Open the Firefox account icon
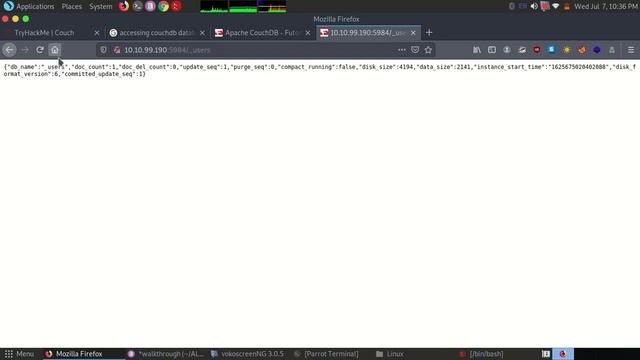The width and height of the screenshot is (640, 360). click(507, 50)
